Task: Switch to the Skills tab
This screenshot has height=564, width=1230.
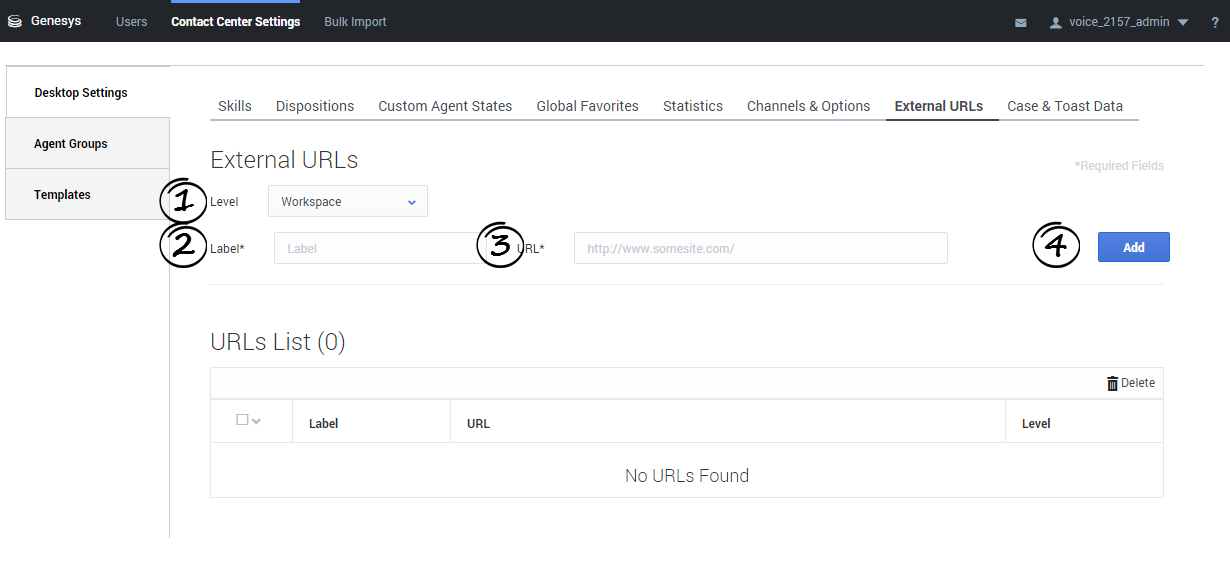Action: click(x=235, y=106)
